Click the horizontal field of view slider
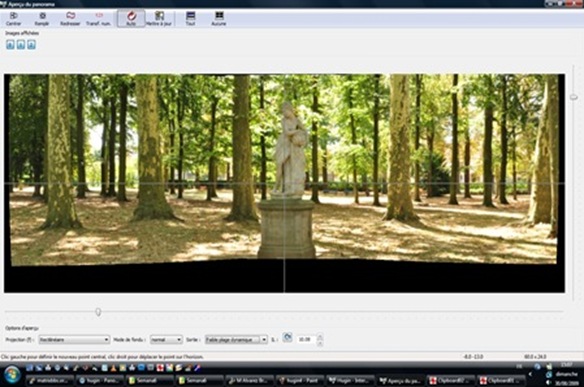584x387 pixels. [98, 312]
